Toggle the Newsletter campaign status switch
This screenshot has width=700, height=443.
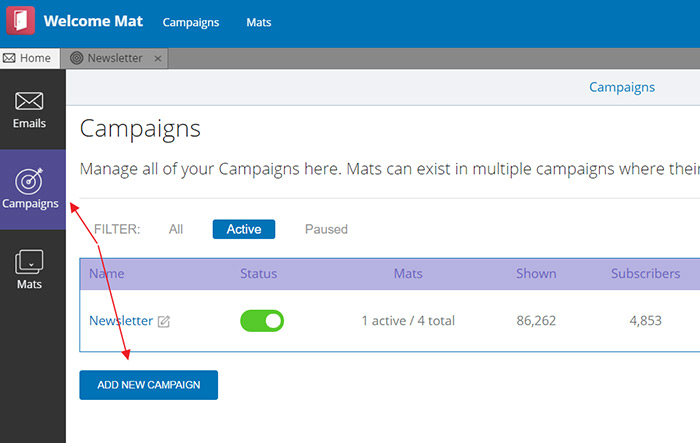pos(262,320)
